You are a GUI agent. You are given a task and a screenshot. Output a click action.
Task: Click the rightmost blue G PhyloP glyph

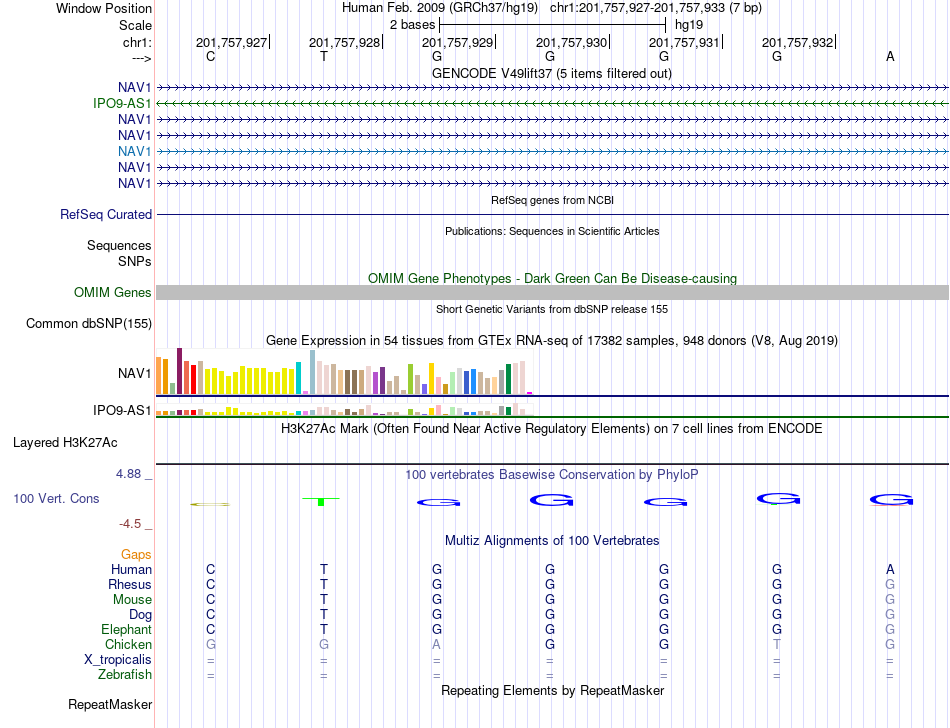point(891,500)
